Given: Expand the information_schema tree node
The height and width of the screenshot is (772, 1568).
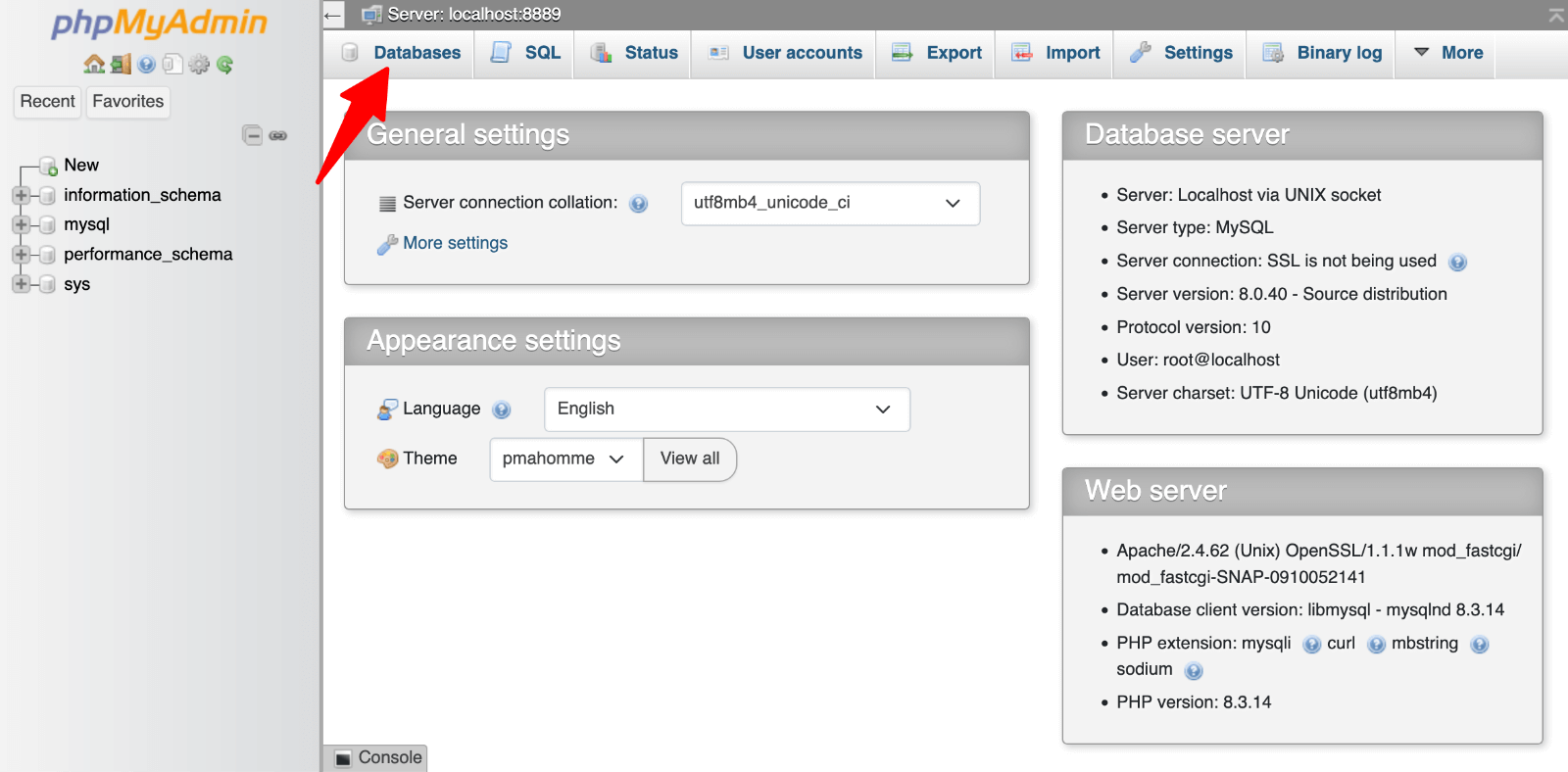Looking at the screenshot, I should click(21, 196).
